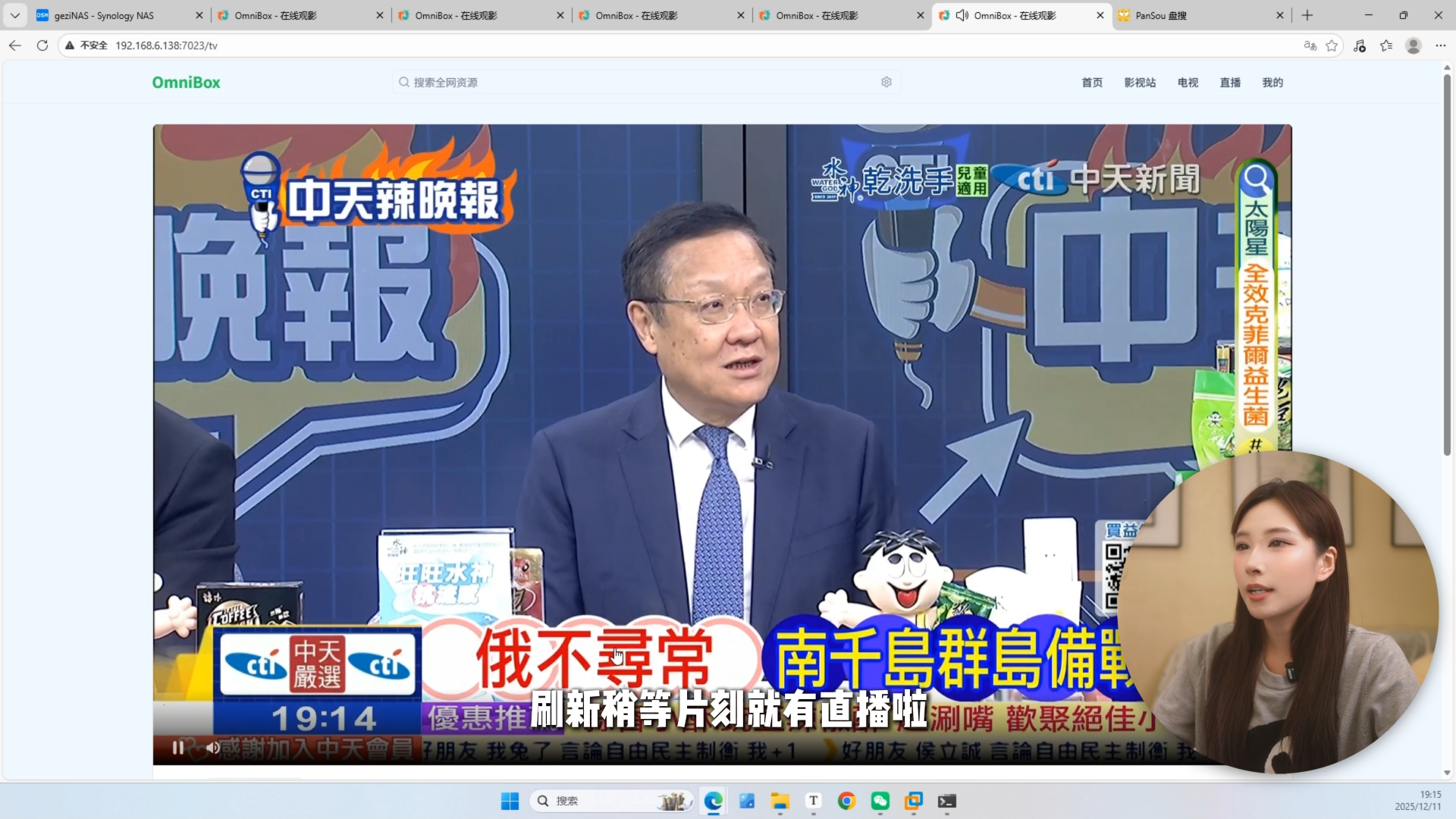Open search settings gear icon
The width and height of the screenshot is (1456, 819).
(886, 82)
